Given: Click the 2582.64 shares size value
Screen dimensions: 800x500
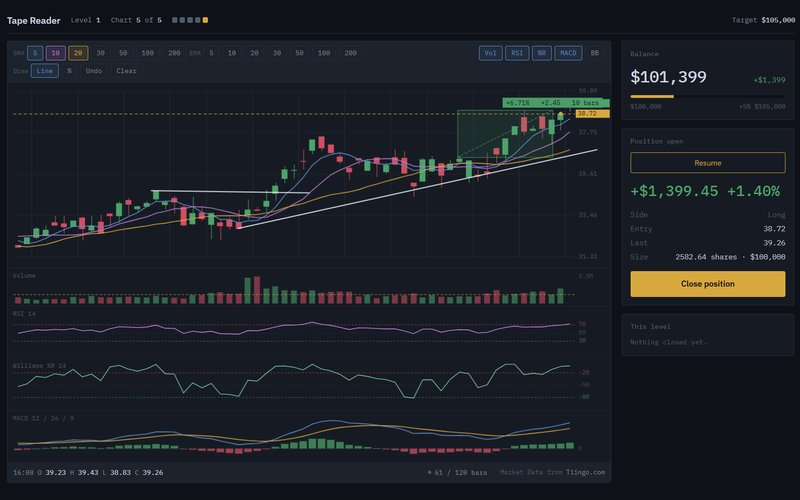Looking at the screenshot, I should [706, 257].
